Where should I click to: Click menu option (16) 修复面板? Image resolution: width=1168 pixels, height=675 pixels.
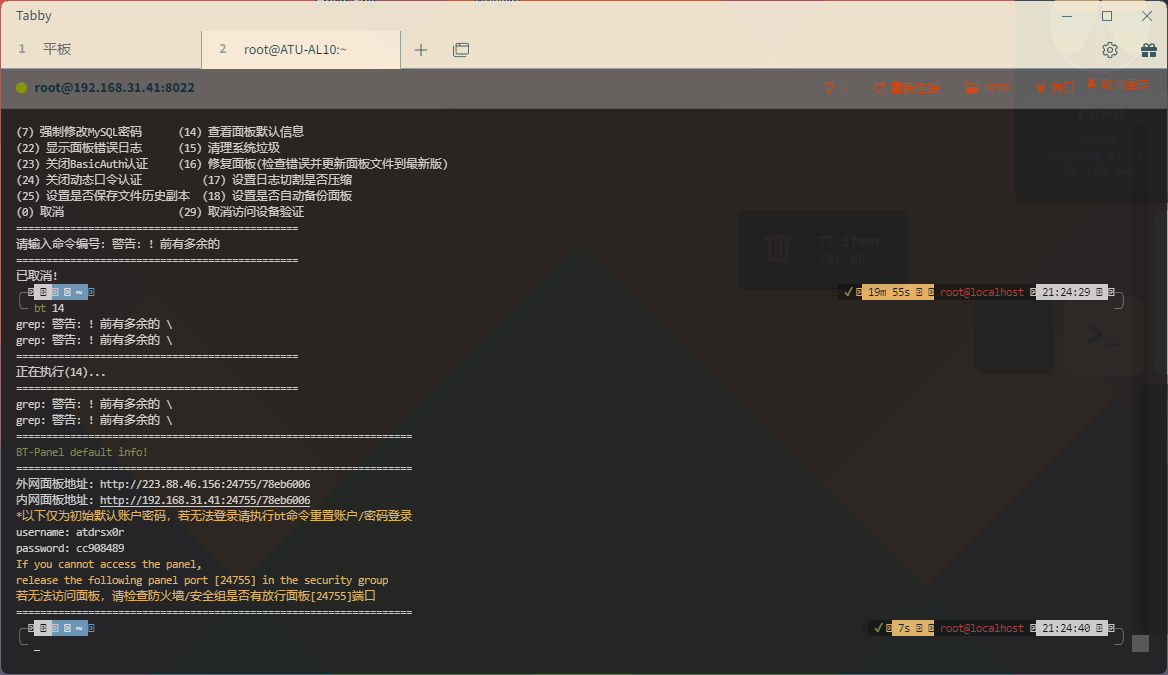pyautogui.click(x=313, y=164)
